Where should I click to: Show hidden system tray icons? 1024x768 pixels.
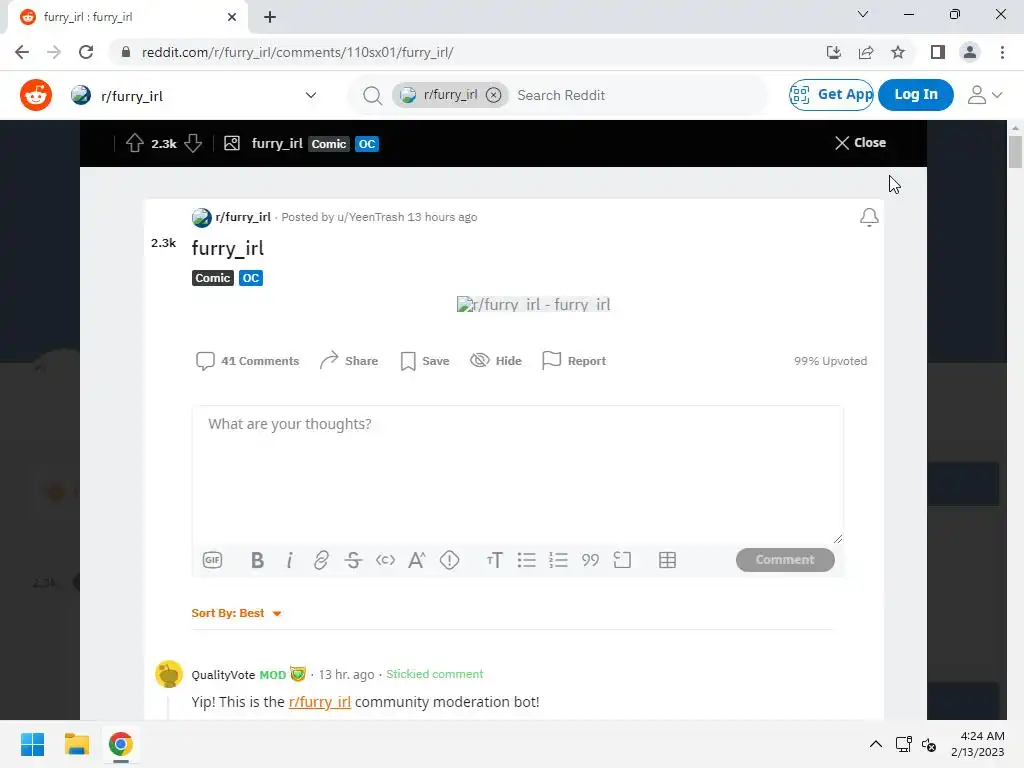(876, 744)
